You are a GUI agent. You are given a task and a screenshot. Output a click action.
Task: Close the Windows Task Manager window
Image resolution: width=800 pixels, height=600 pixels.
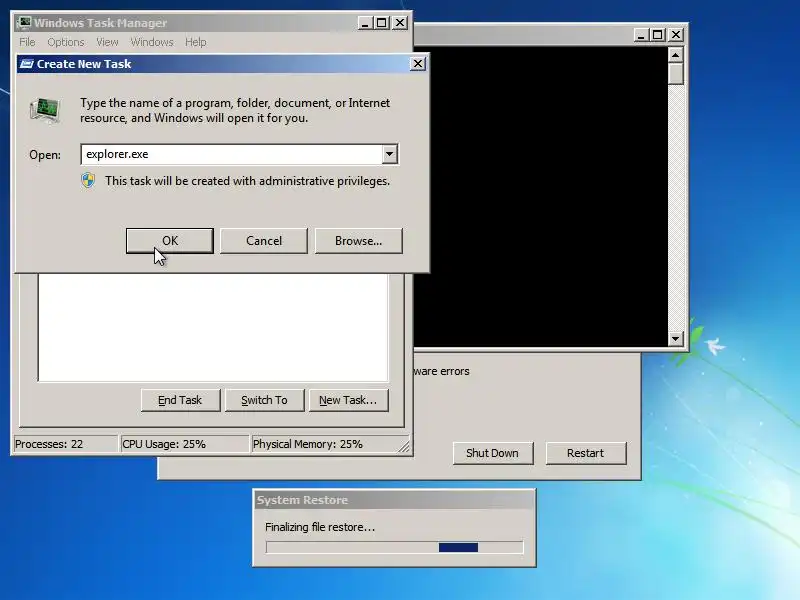click(400, 23)
